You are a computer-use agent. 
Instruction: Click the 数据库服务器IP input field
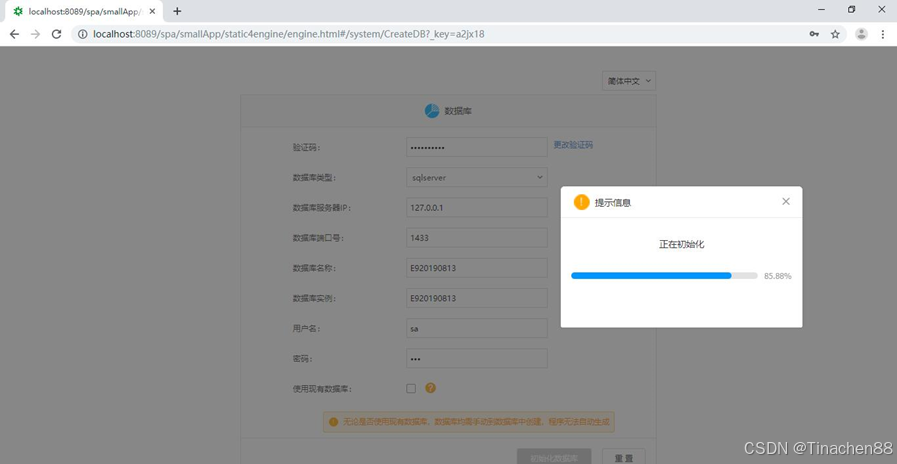pyautogui.click(x=476, y=208)
